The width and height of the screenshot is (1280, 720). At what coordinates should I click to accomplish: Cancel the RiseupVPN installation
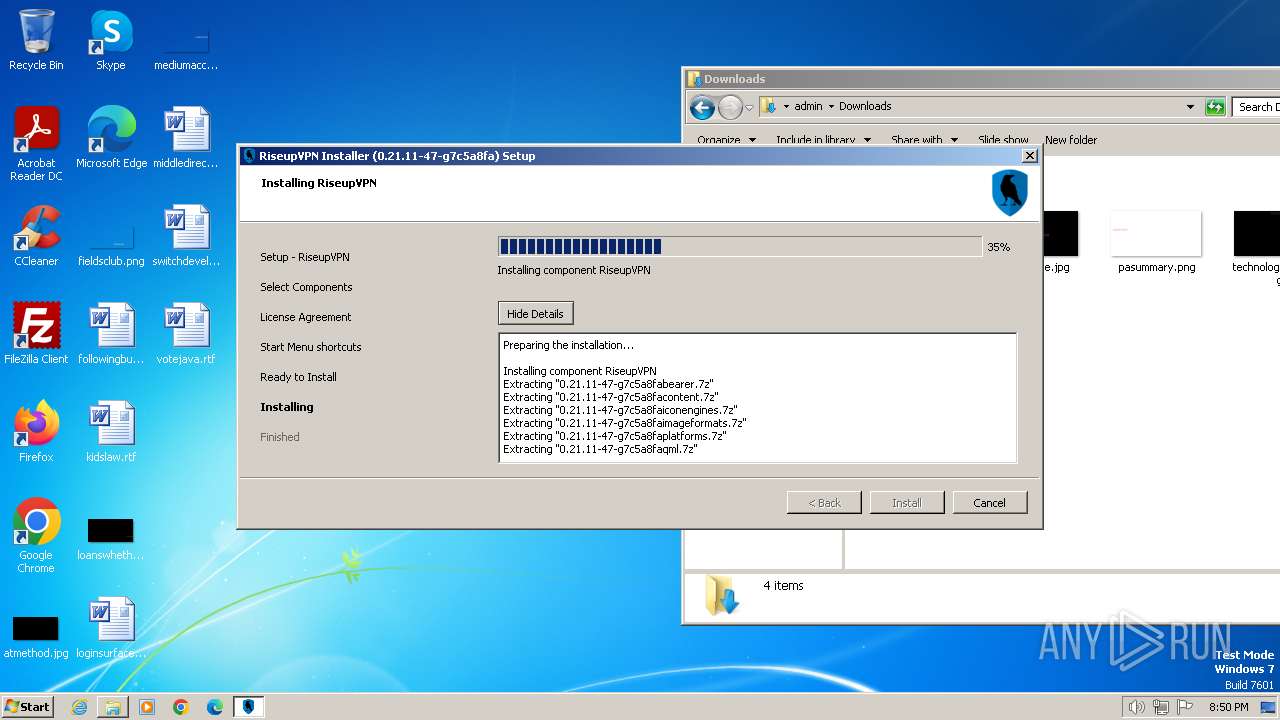[x=989, y=503]
